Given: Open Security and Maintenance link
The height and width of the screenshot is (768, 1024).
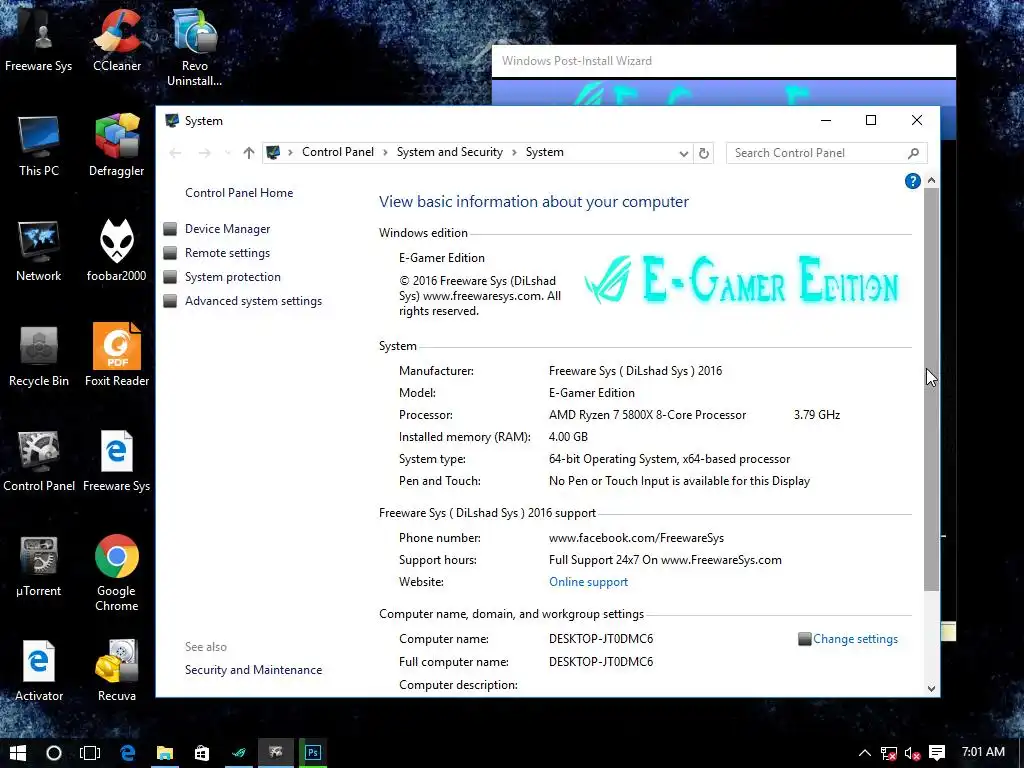Looking at the screenshot, I should (253, 670).
